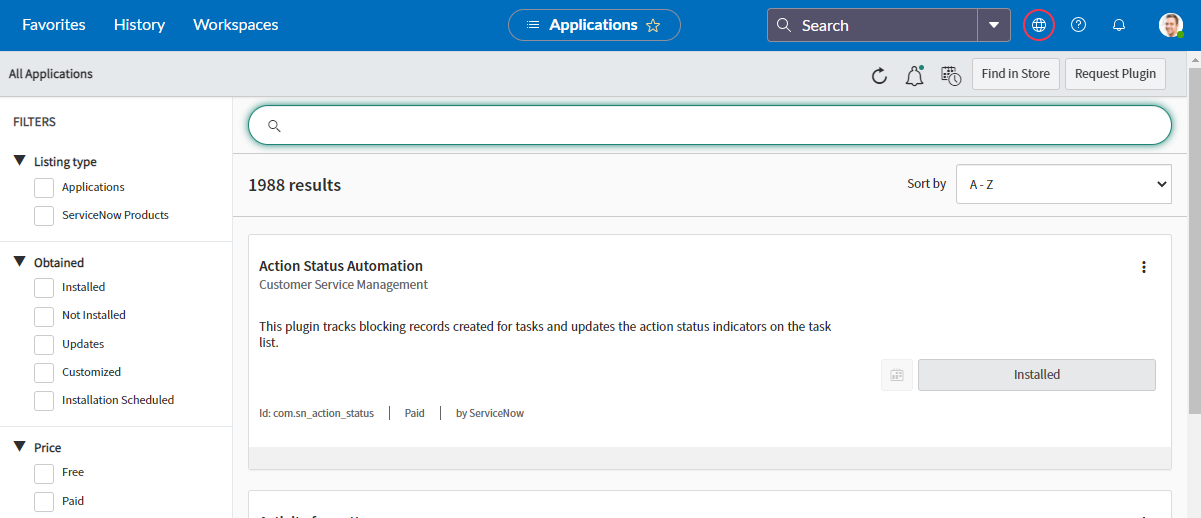This screenshot has width=1201, height=518.
Task: Click the Applications title pill
Action: (594, 25)
